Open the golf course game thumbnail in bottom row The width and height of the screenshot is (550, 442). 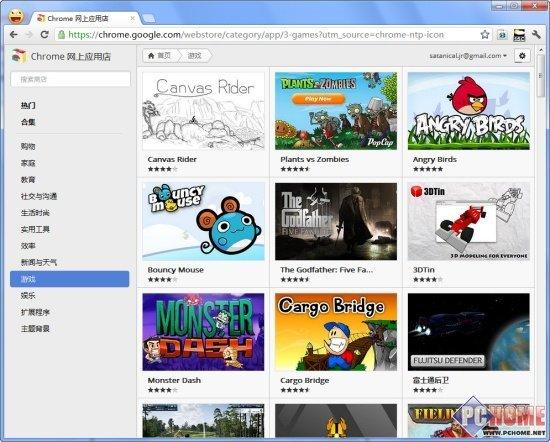203,420
